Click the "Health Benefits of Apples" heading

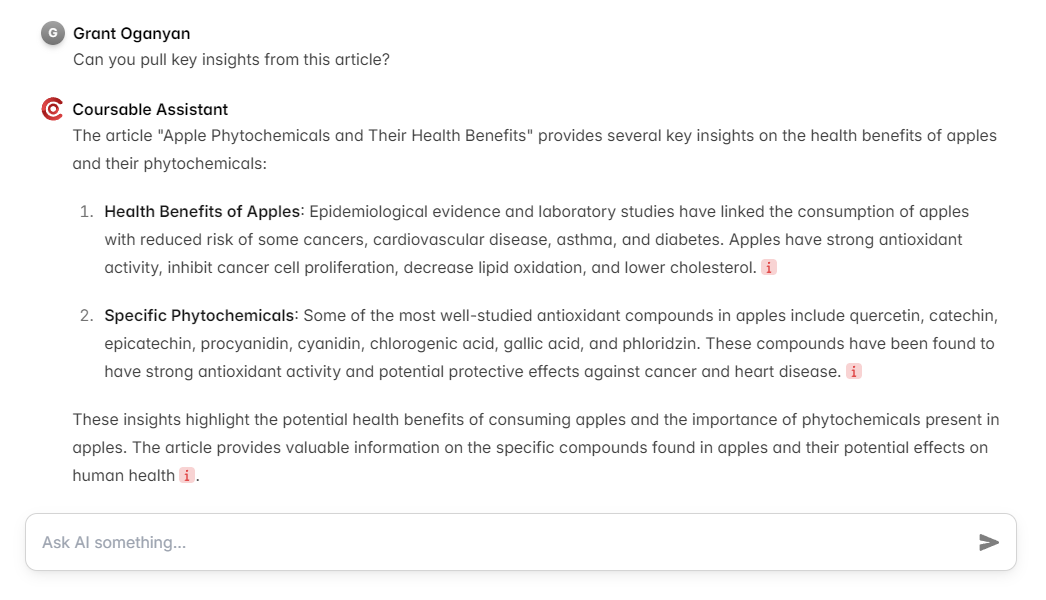pos(202,211)
